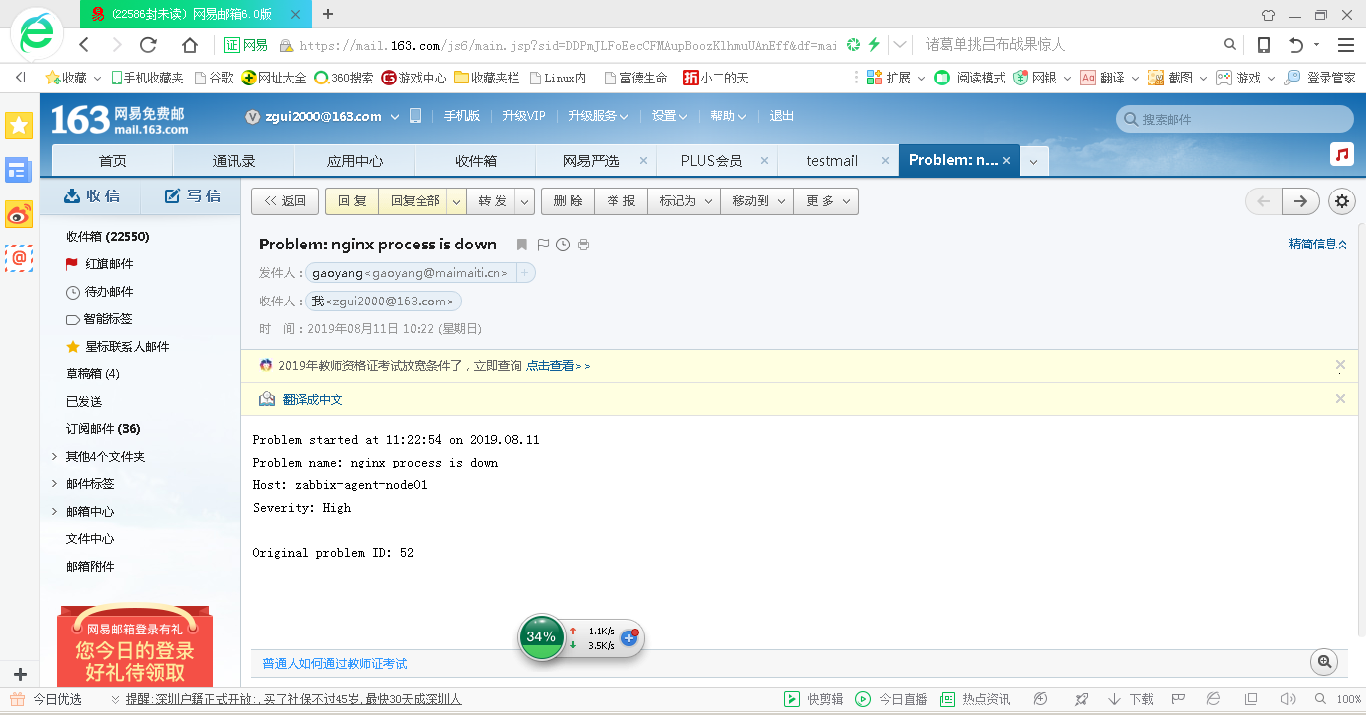Click the music note icon

1342,154
